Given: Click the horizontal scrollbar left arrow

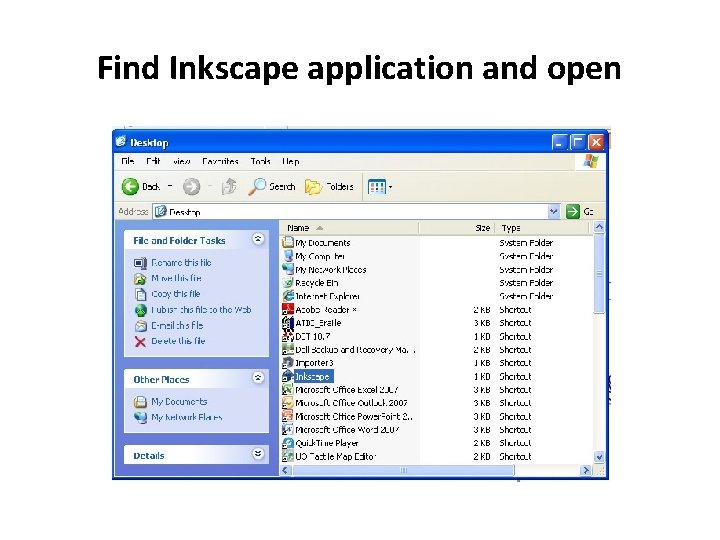Looking at the screenshot, I should click(x=286, y=470).
